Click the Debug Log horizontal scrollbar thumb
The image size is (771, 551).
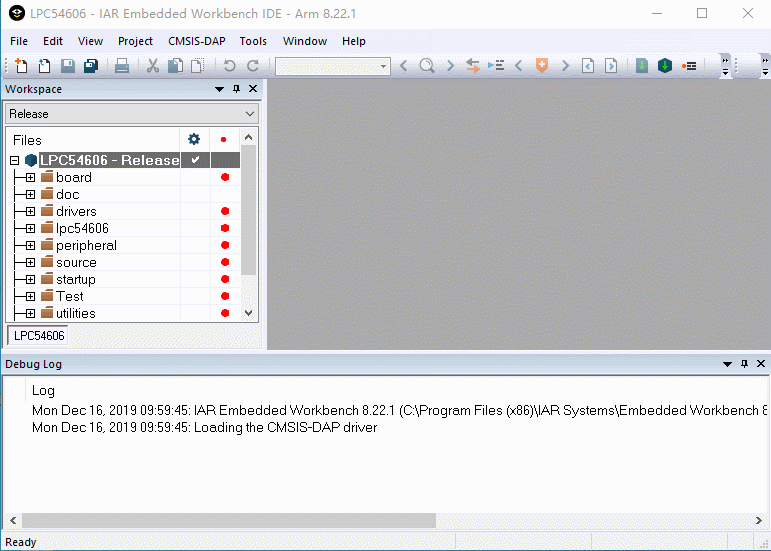point(229,520)
